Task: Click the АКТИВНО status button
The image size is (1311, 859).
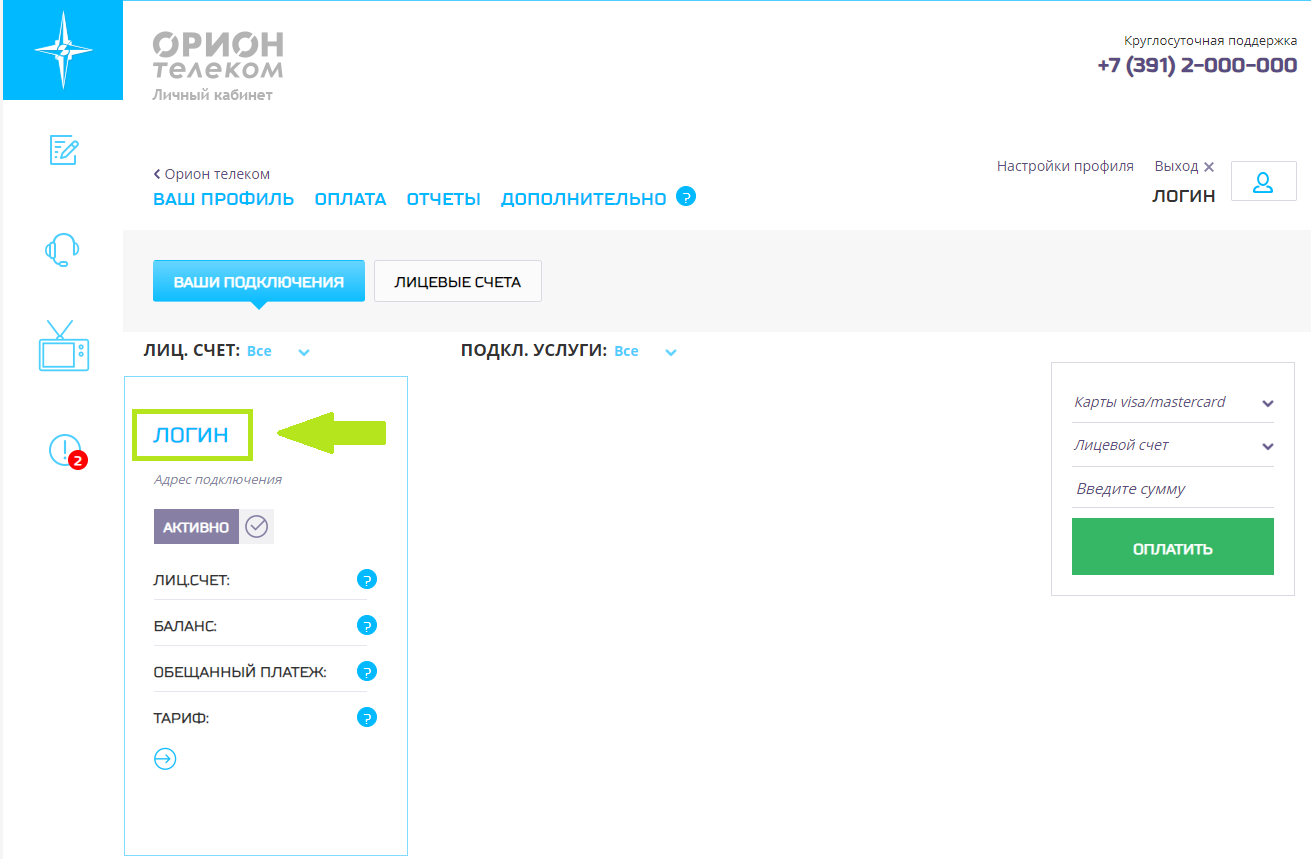Action: point(196,527)
